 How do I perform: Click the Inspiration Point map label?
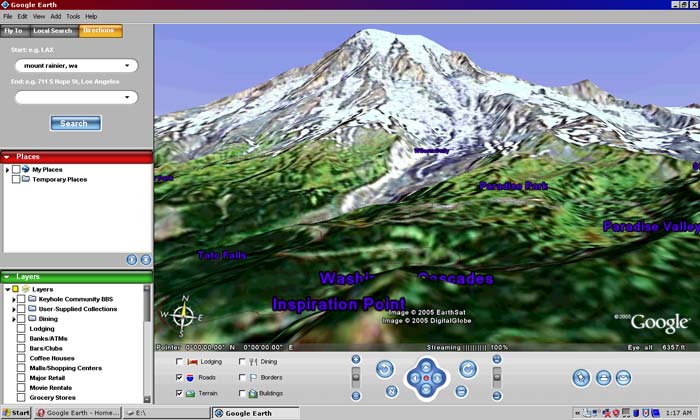(x=339, y=304)
